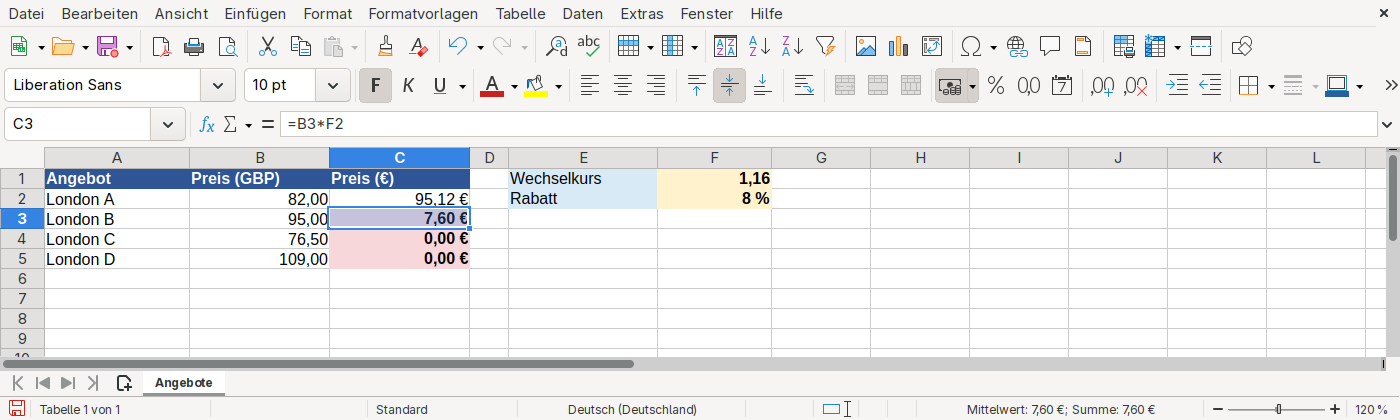Viewport: 1400px width, 420px height.
Task: Toggle currency format button
Action: click(x=950, y=86)
